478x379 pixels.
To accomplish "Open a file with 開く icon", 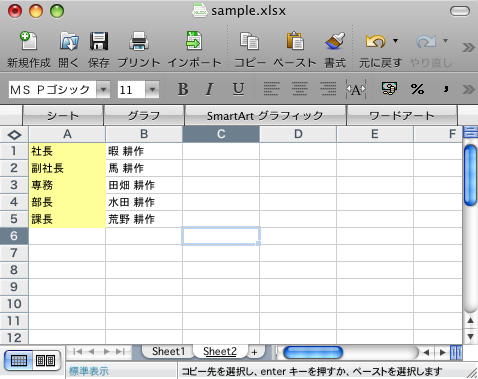I will coord(69,41).
